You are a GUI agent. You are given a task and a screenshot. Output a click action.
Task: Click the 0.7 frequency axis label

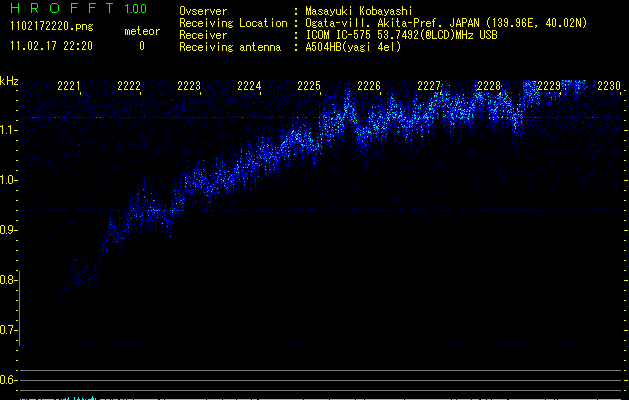(8, 330)
